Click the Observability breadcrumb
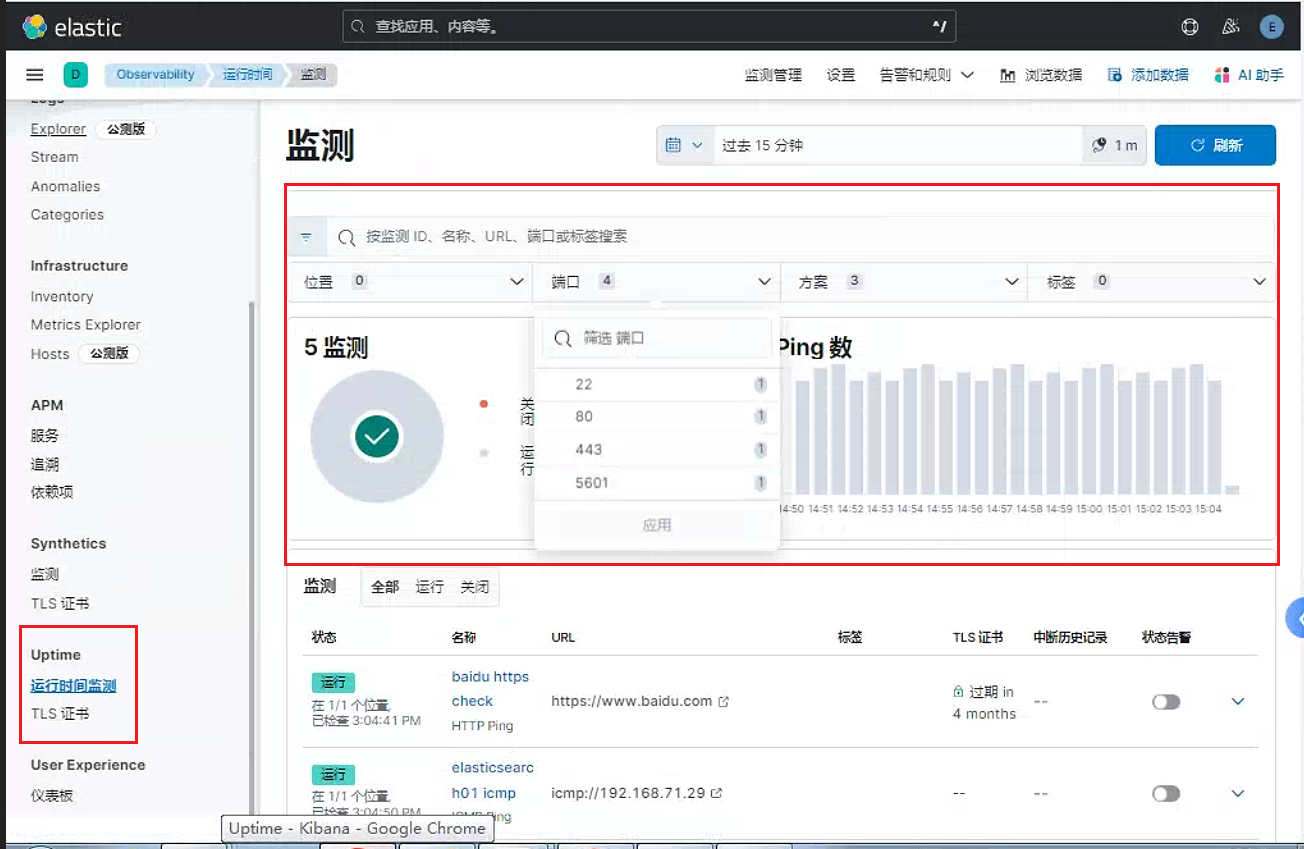The height and width of the screenshot is (849, 1304). point(155,75)
